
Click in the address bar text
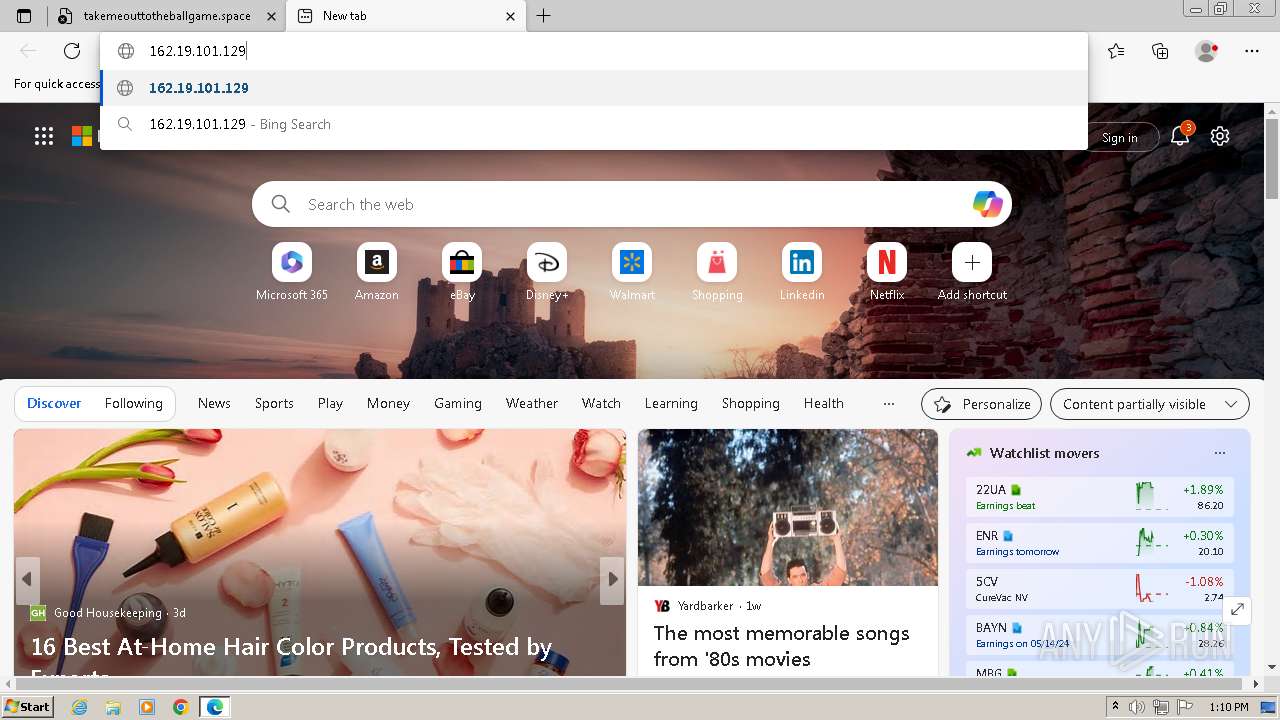coord(197,51)
